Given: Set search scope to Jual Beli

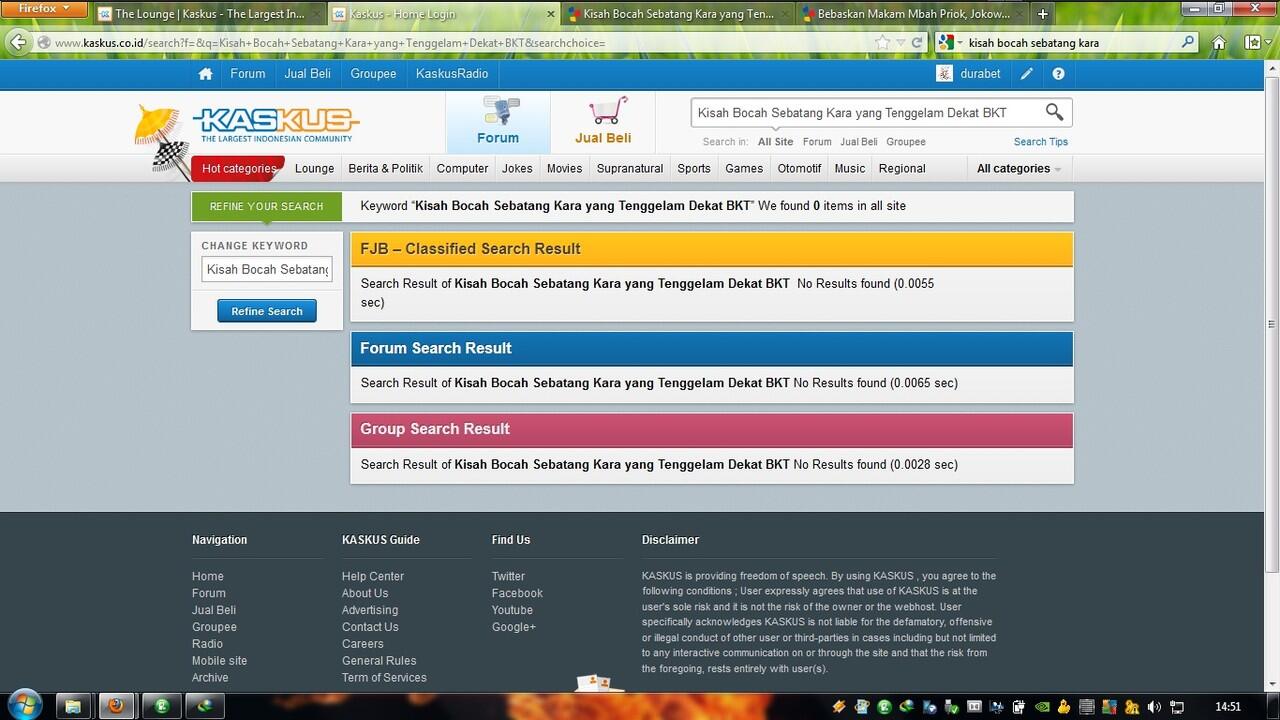Looking at the screenshot, I should coord(859,142).
